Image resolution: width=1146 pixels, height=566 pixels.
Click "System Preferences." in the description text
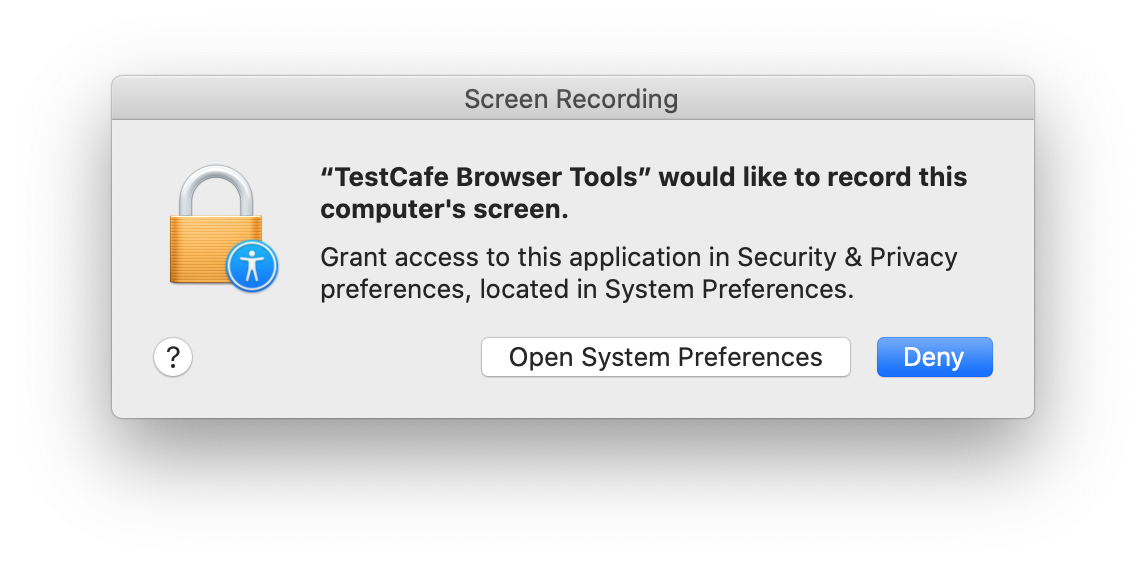pos(729,290)
